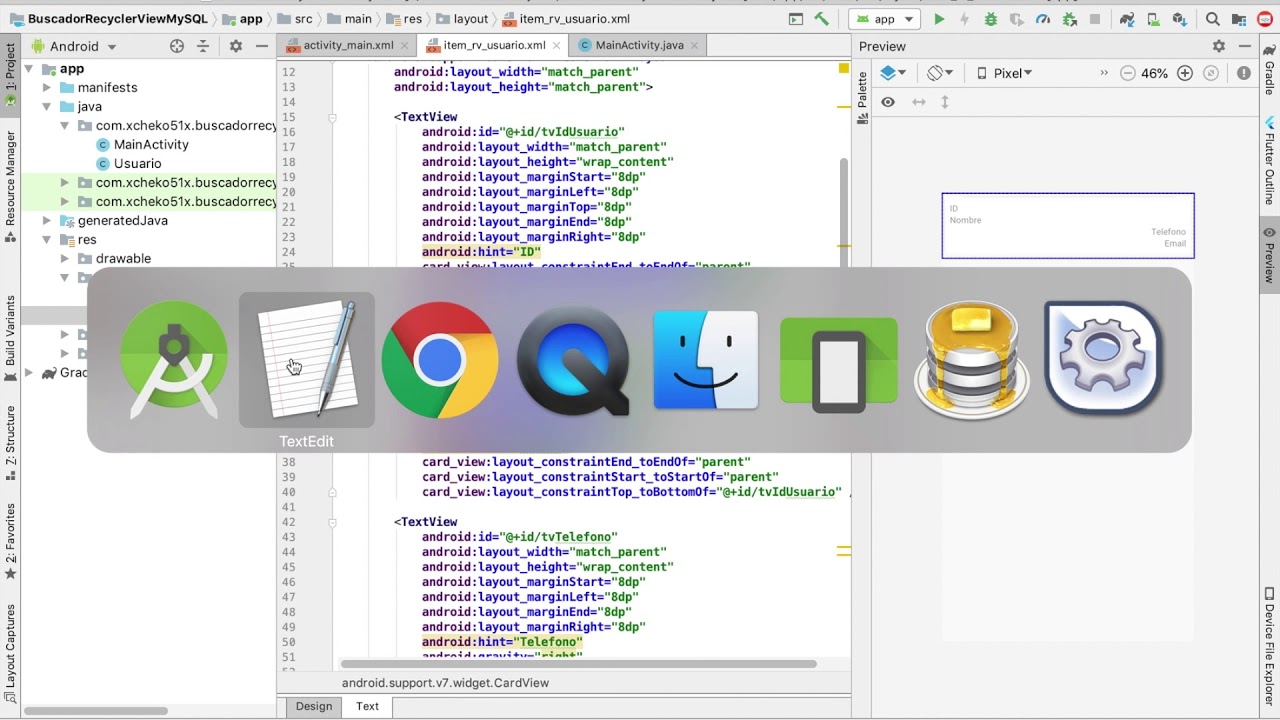Zoom out the layout preview

pos(1128,73)
